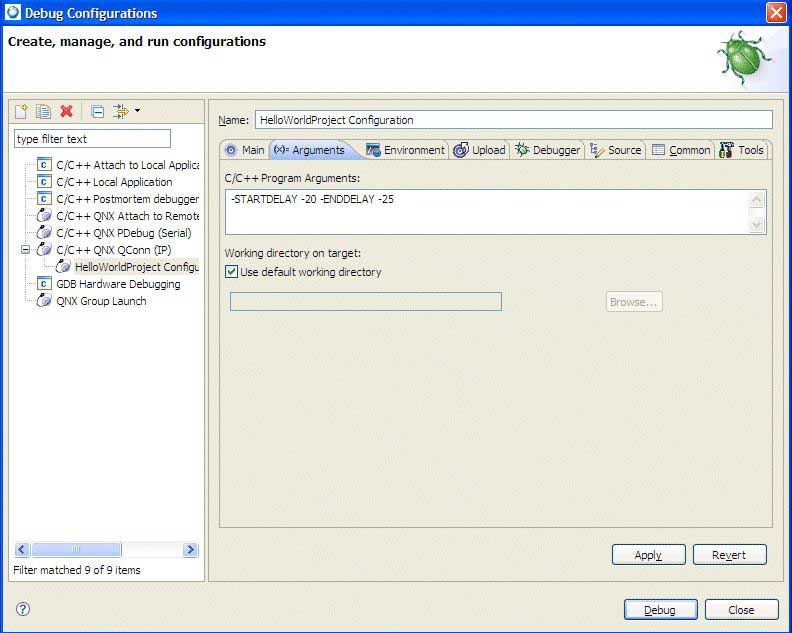
Task: Click the GDB Hardware Debugging icon
Action: coord(44,284)
